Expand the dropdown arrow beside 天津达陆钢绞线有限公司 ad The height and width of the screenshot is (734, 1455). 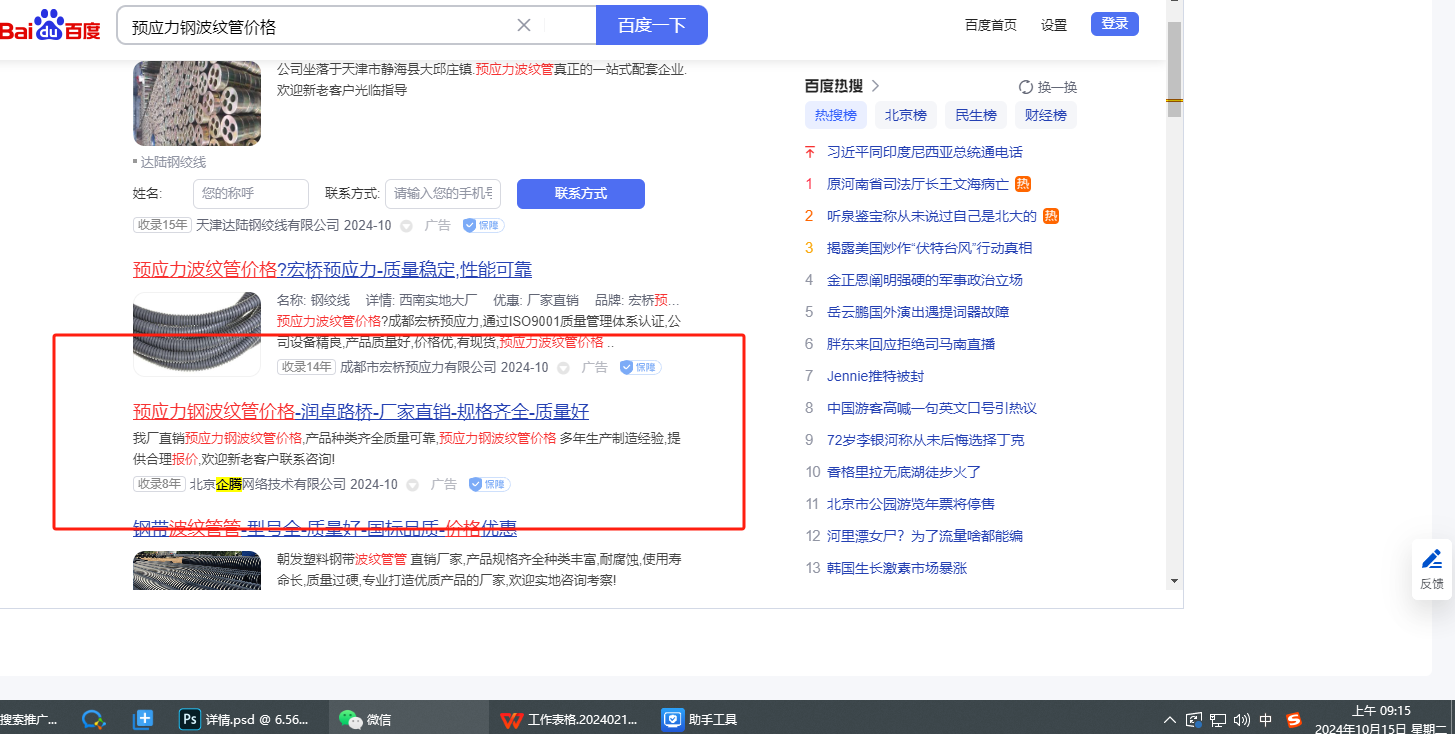406,226
